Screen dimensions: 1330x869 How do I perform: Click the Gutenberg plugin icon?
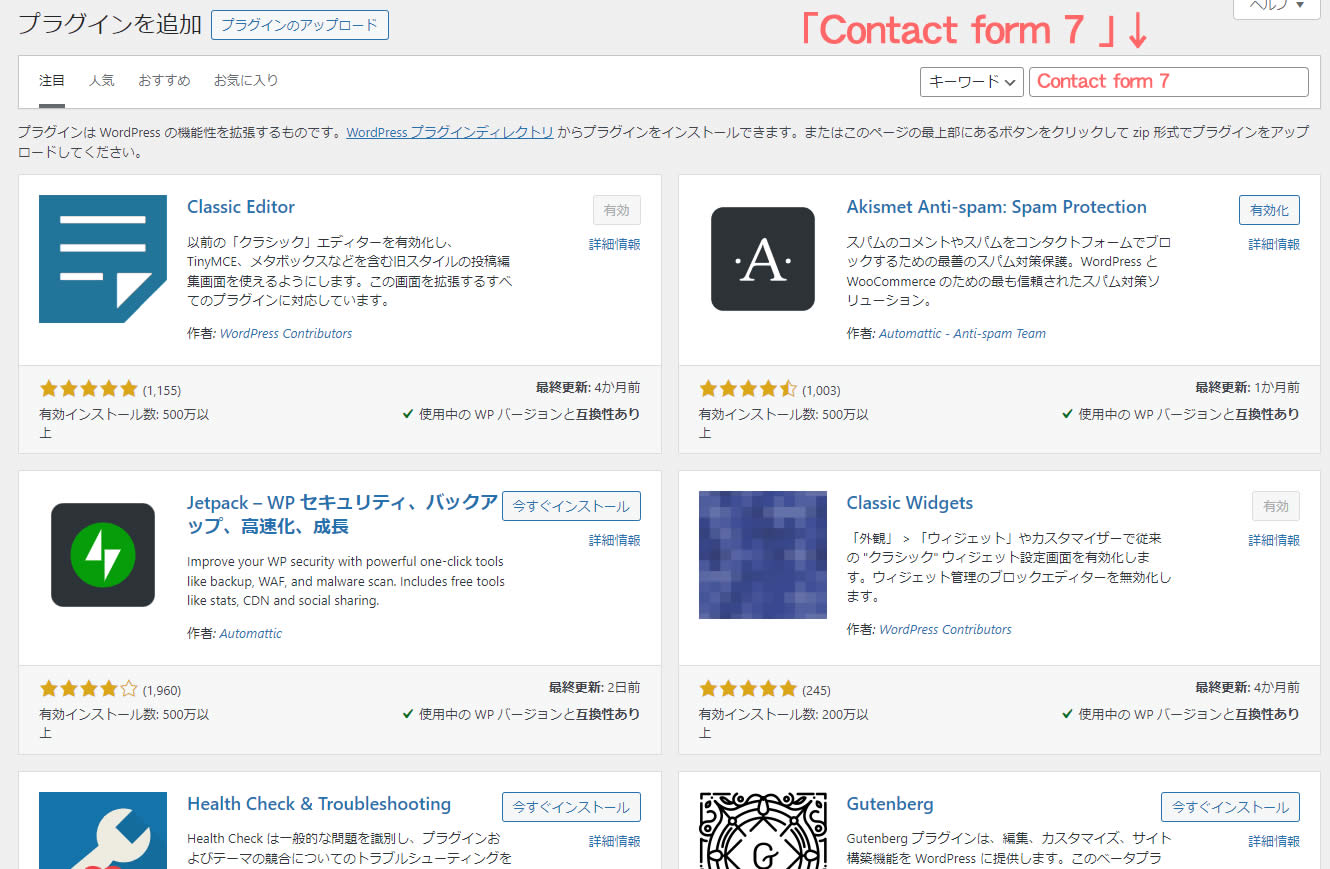tap(763, 830)
